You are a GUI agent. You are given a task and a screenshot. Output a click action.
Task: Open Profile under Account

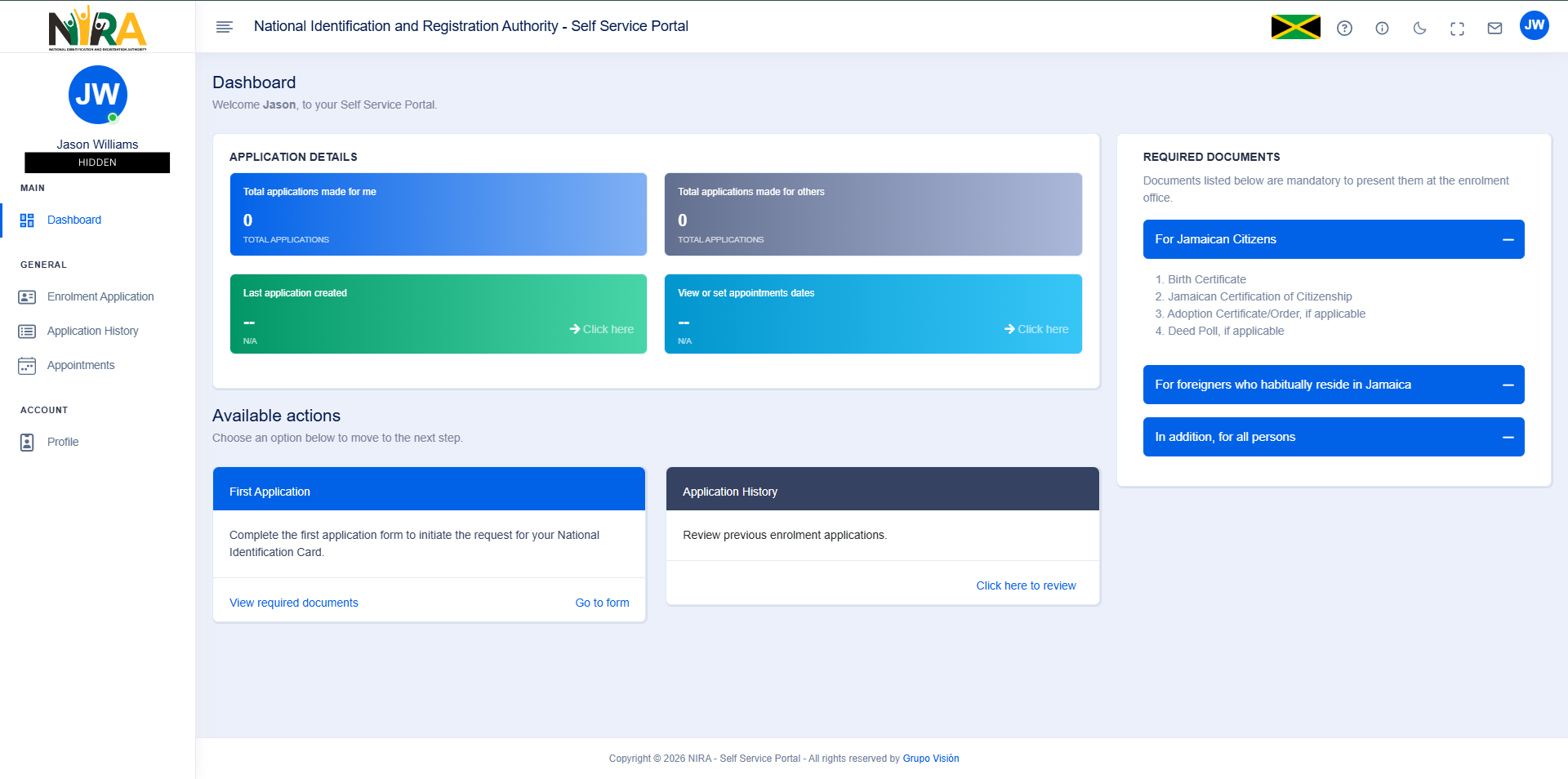coord(63,442)
